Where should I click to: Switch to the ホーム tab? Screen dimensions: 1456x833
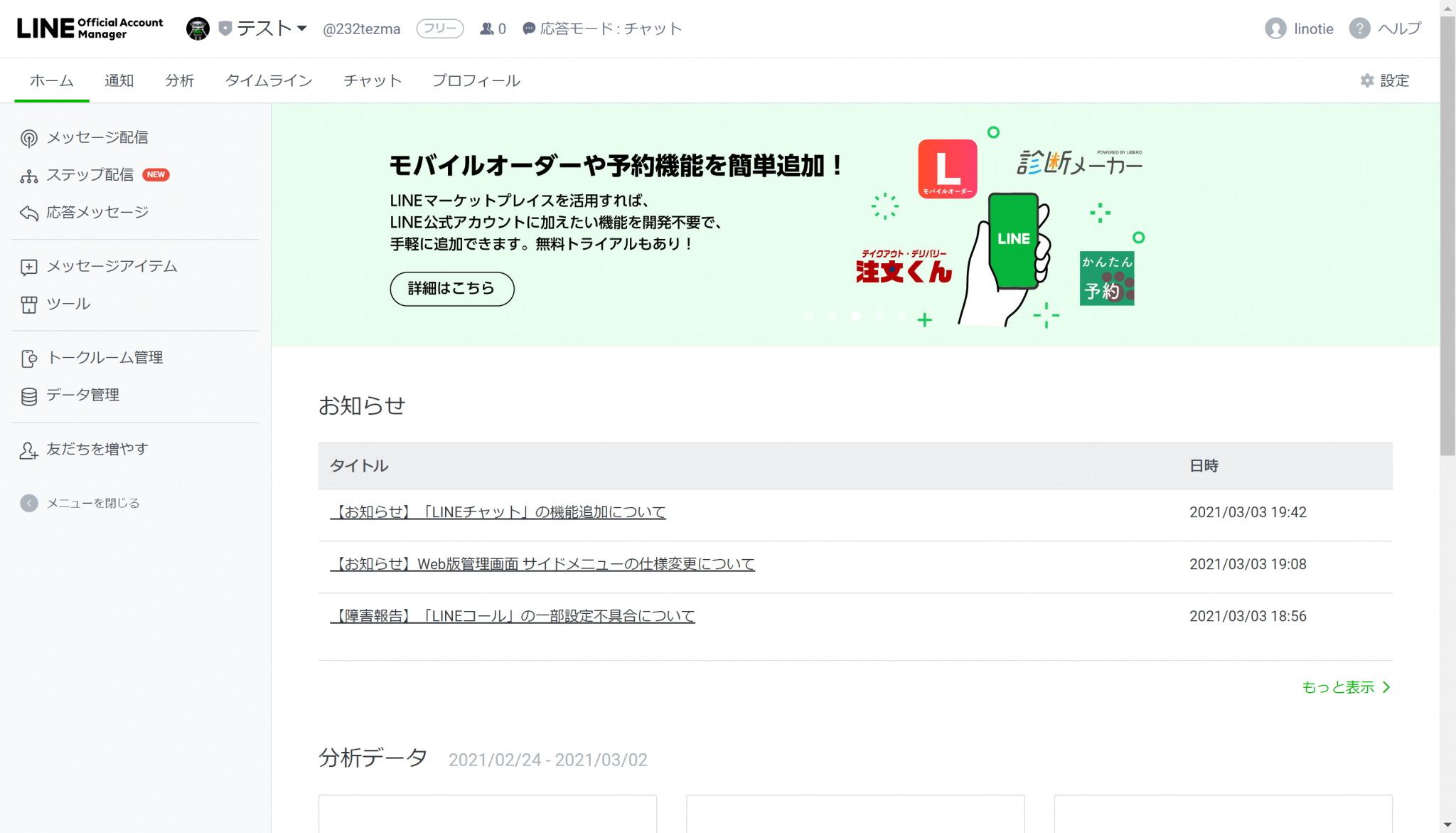coord(51,80)
